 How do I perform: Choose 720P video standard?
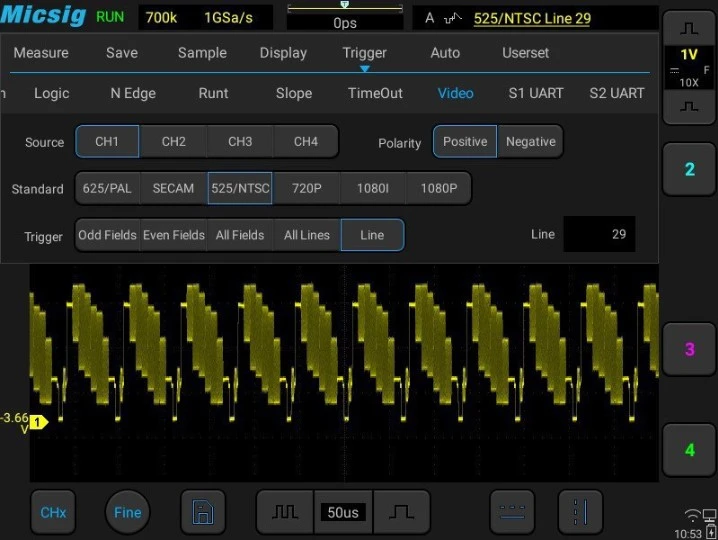(306, 188)
